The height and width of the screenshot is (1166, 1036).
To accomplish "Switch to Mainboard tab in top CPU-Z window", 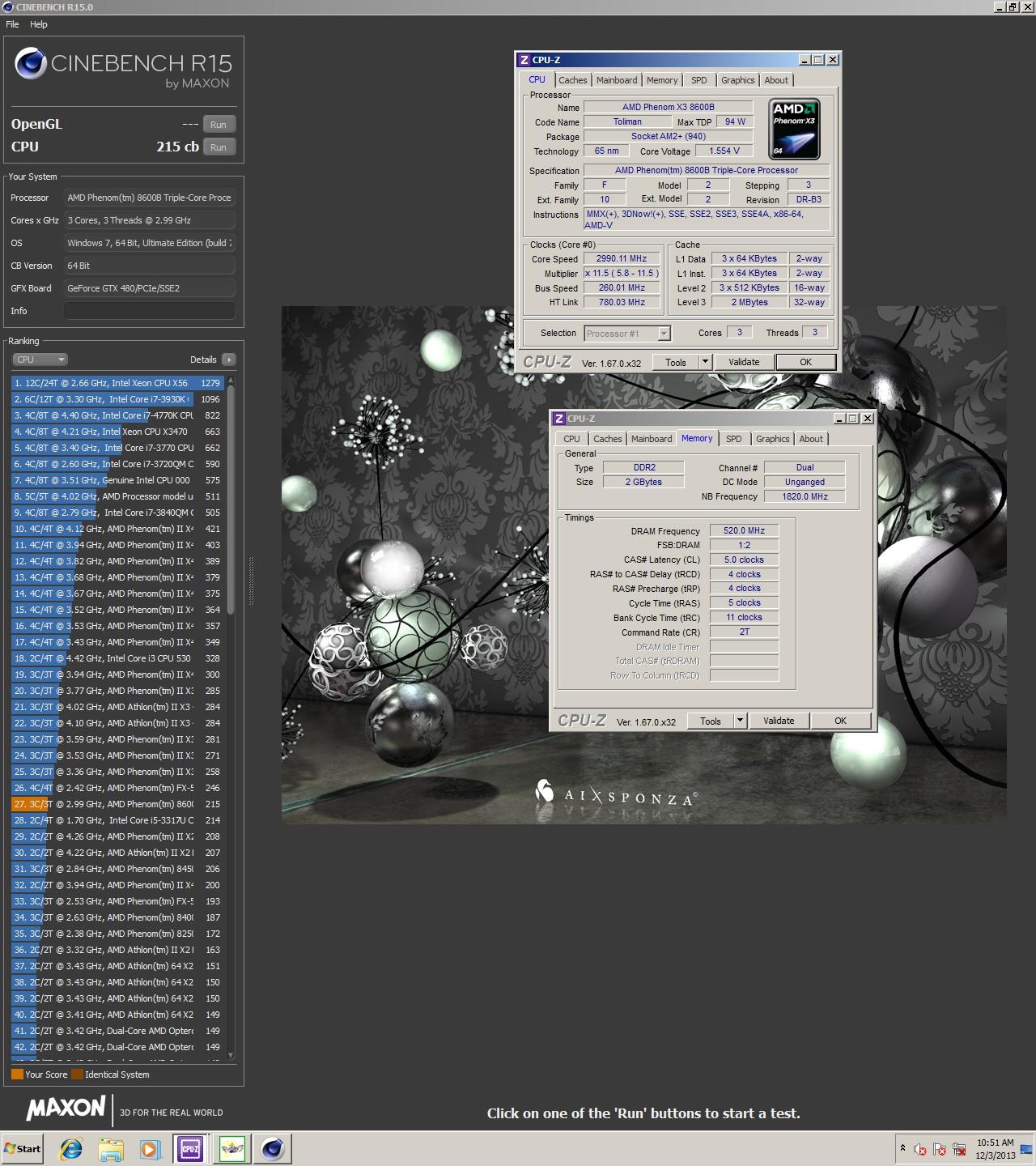I will [x=617, y=80].
